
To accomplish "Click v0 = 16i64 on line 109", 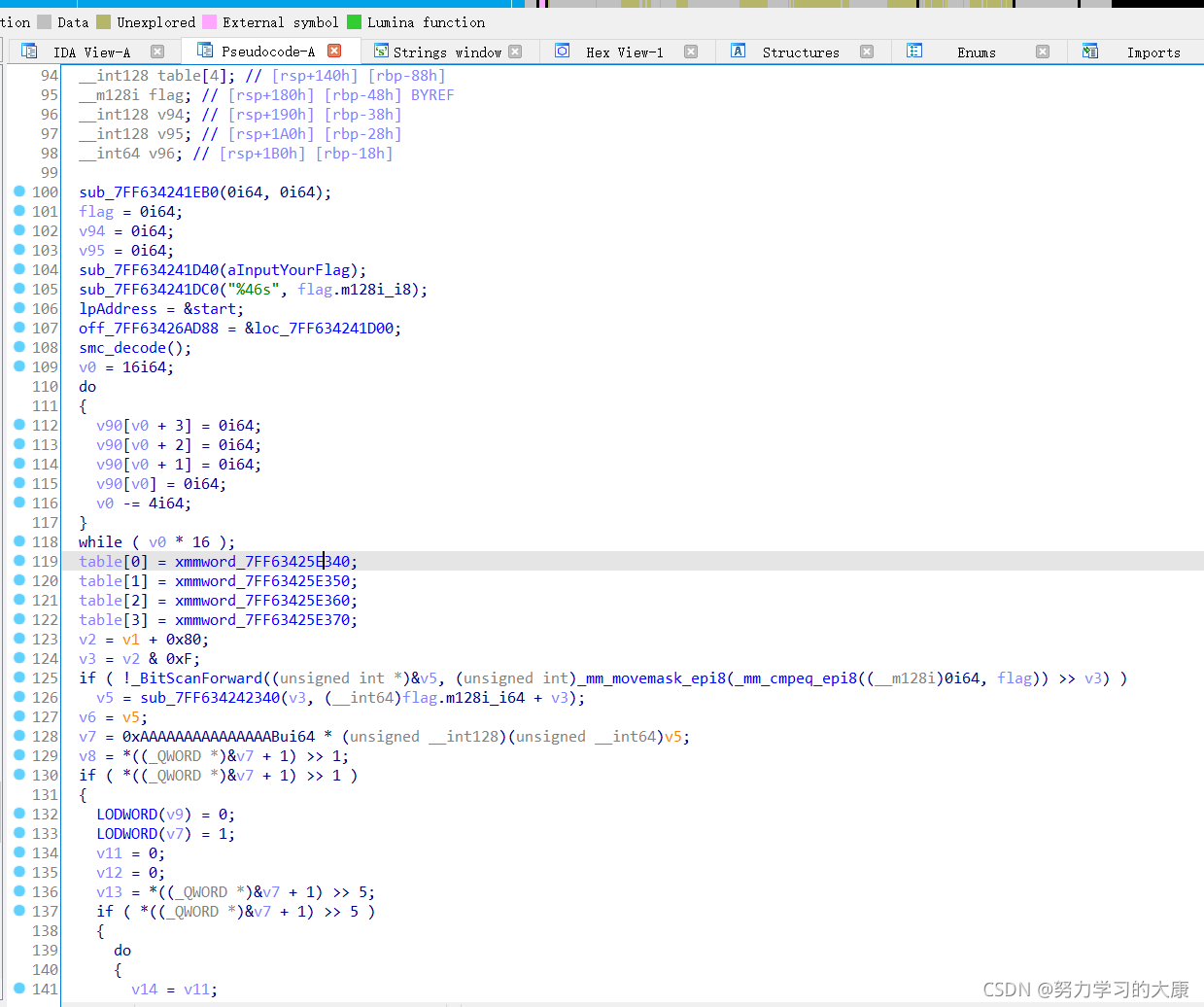I will (126, 367).
